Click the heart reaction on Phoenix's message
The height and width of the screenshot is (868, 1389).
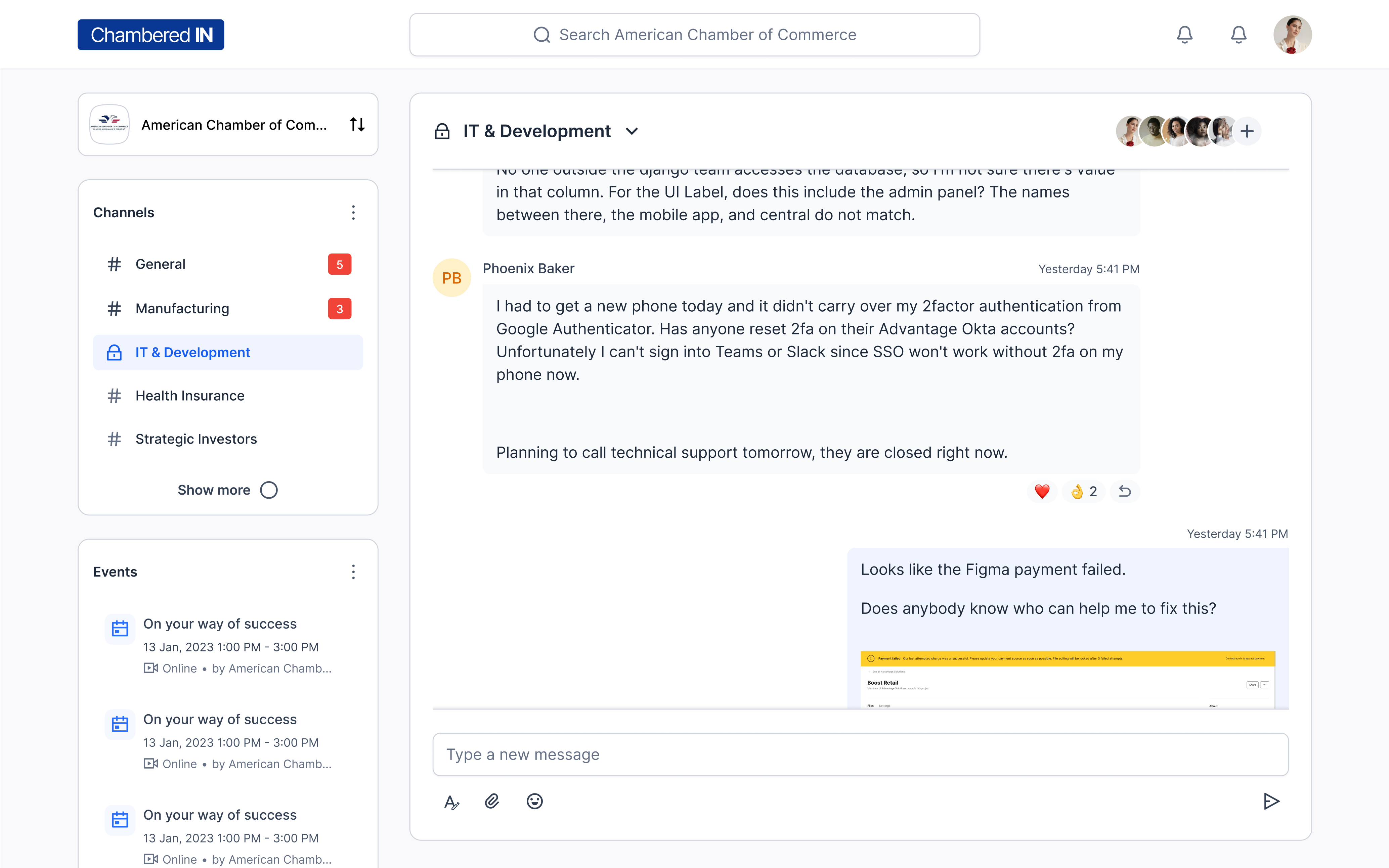coord(1042,491)
